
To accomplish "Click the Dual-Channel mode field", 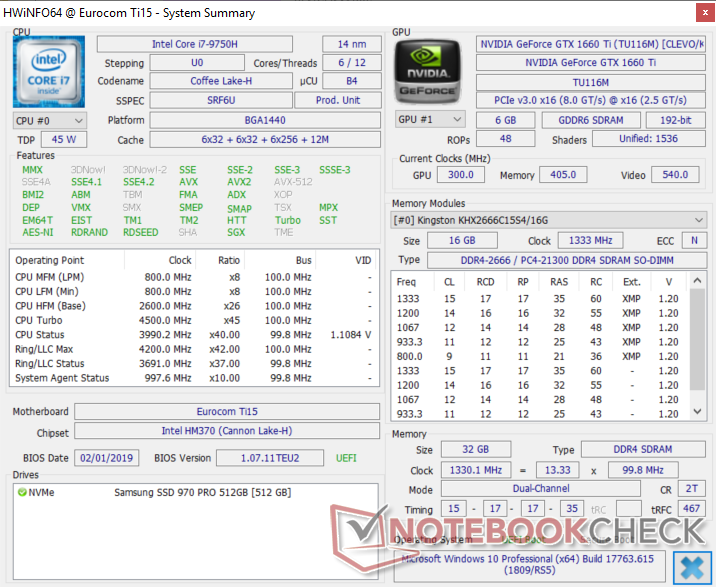I will 541,489.
